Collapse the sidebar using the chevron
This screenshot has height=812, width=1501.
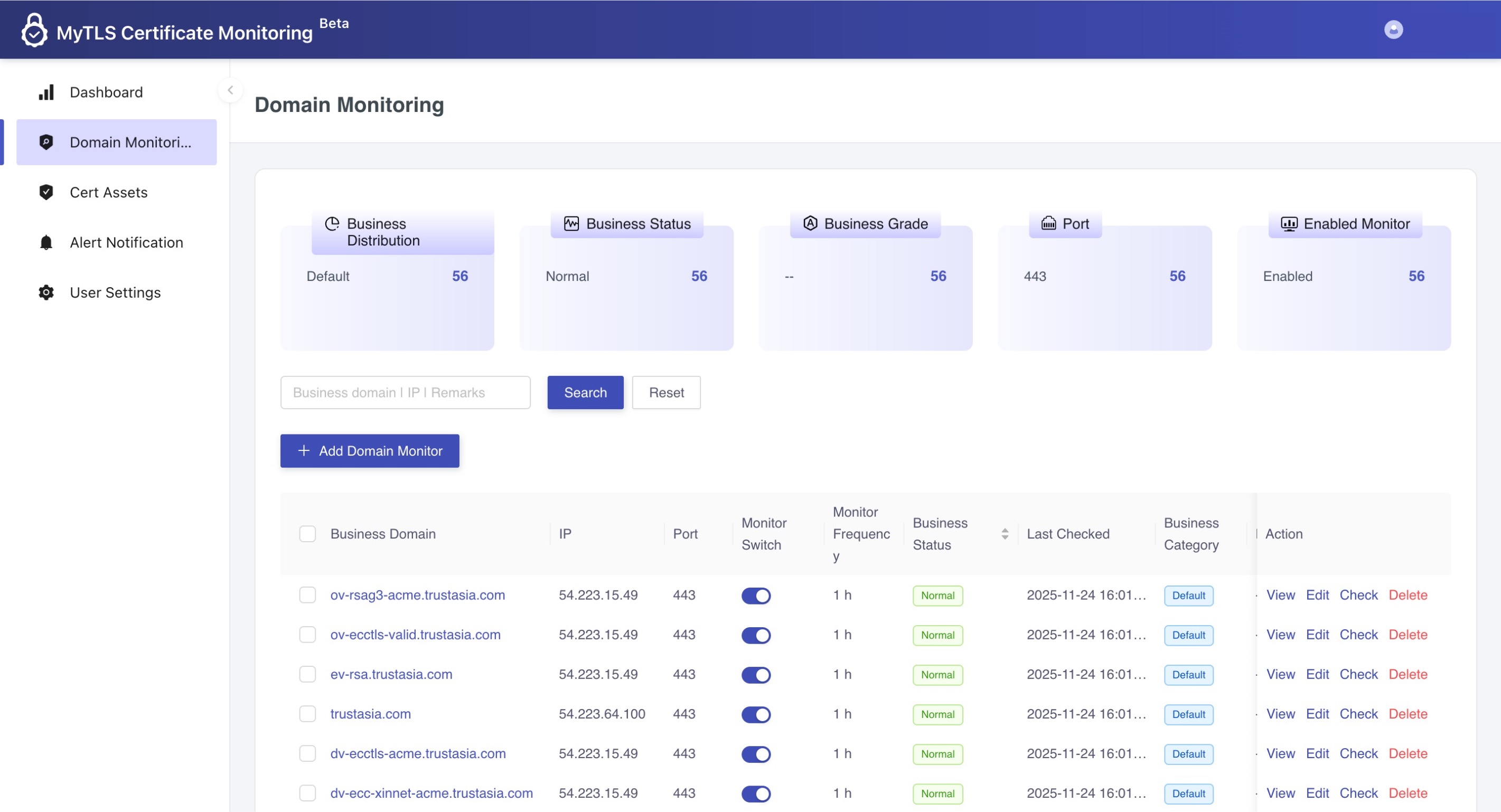tap(230, 90)
